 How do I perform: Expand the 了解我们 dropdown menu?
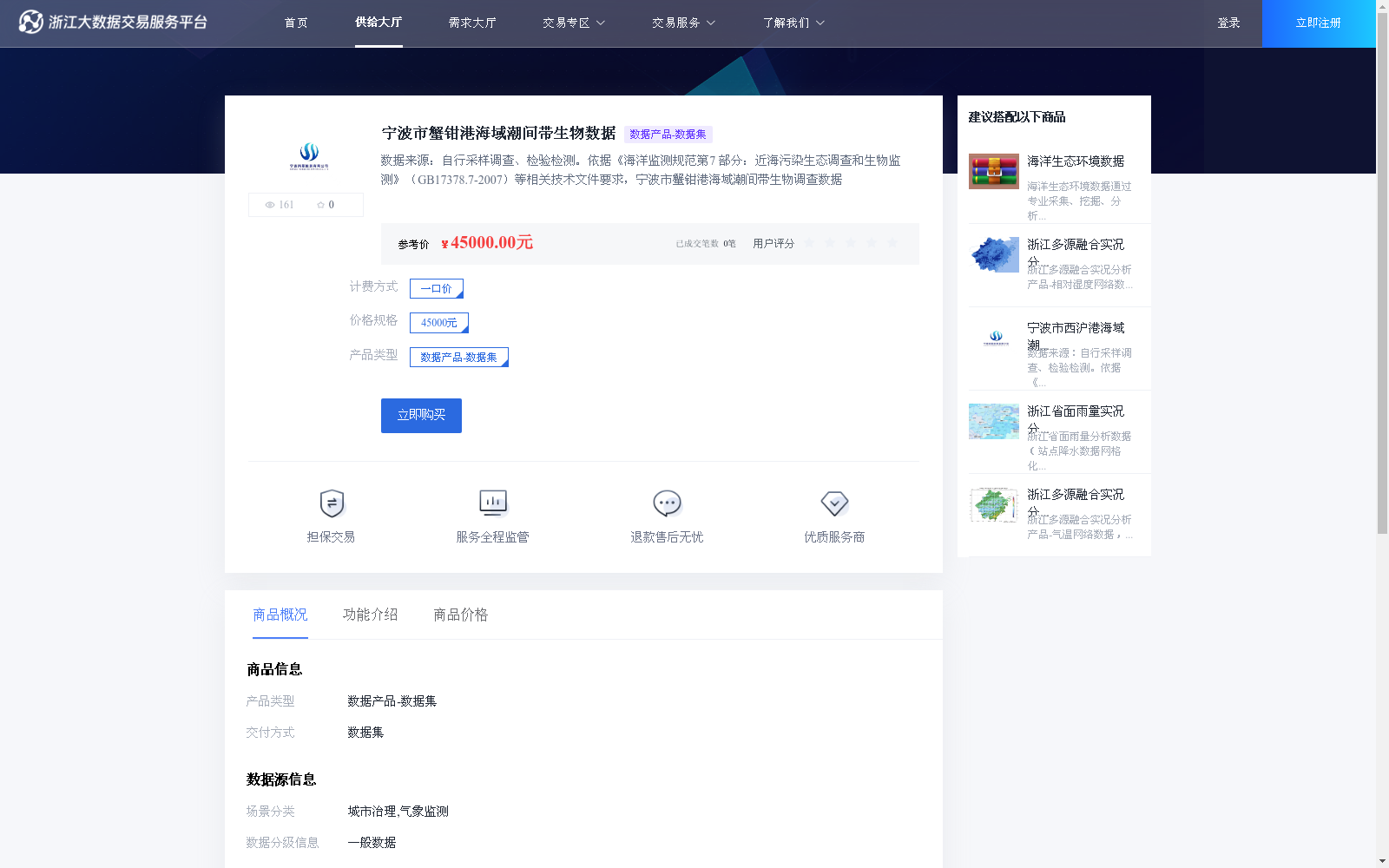point(793,23)
